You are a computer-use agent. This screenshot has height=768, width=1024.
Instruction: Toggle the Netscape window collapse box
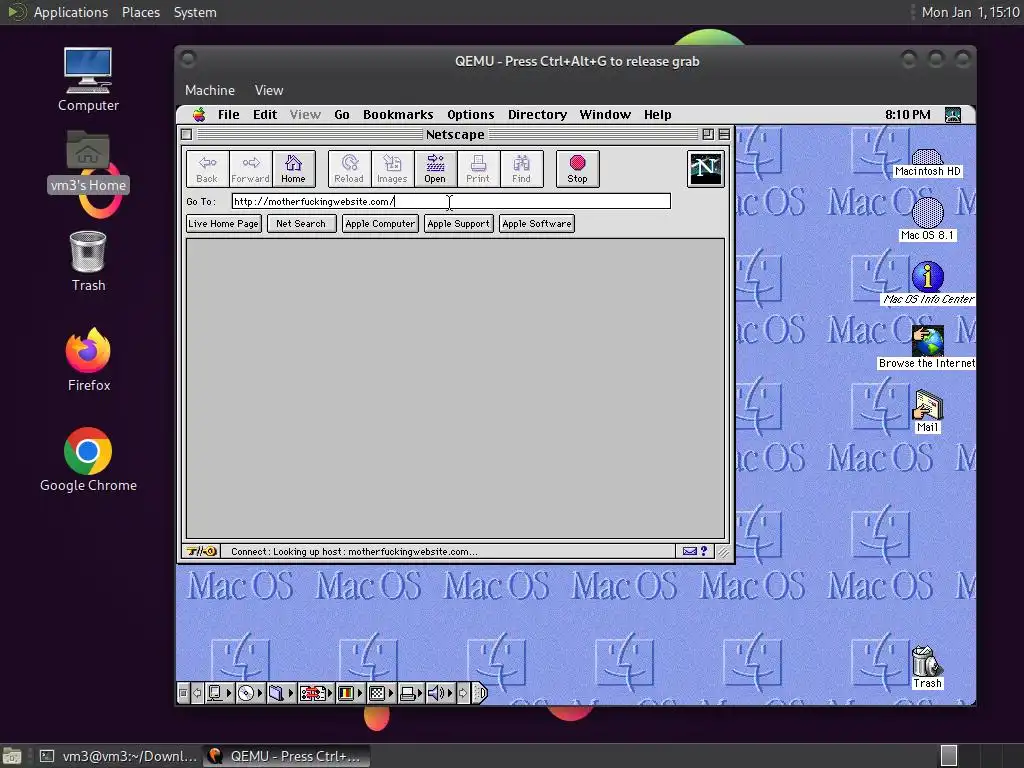[724, 135]
